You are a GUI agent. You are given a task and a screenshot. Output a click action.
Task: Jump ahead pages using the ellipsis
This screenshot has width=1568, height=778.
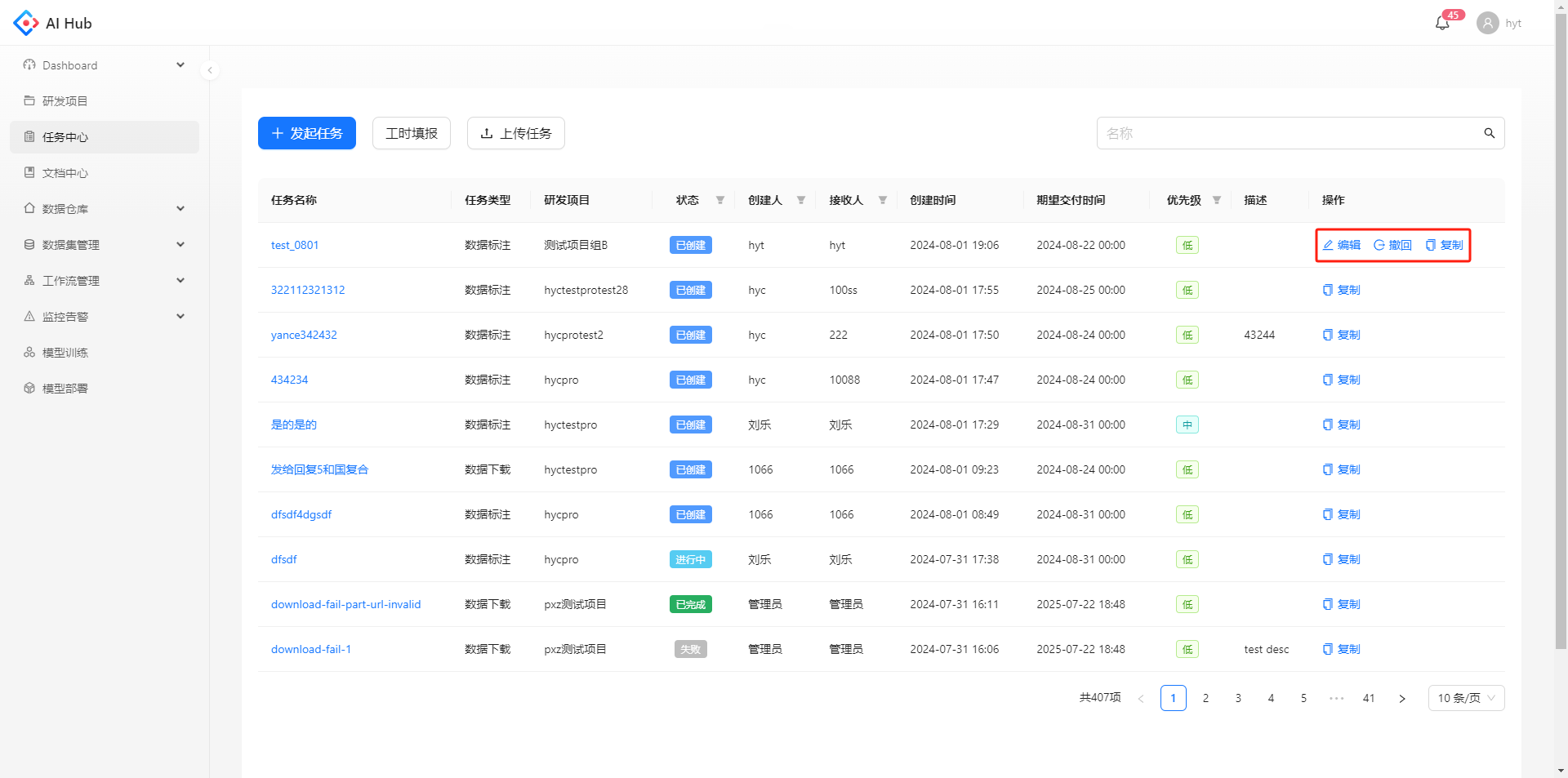point(1337,698)
